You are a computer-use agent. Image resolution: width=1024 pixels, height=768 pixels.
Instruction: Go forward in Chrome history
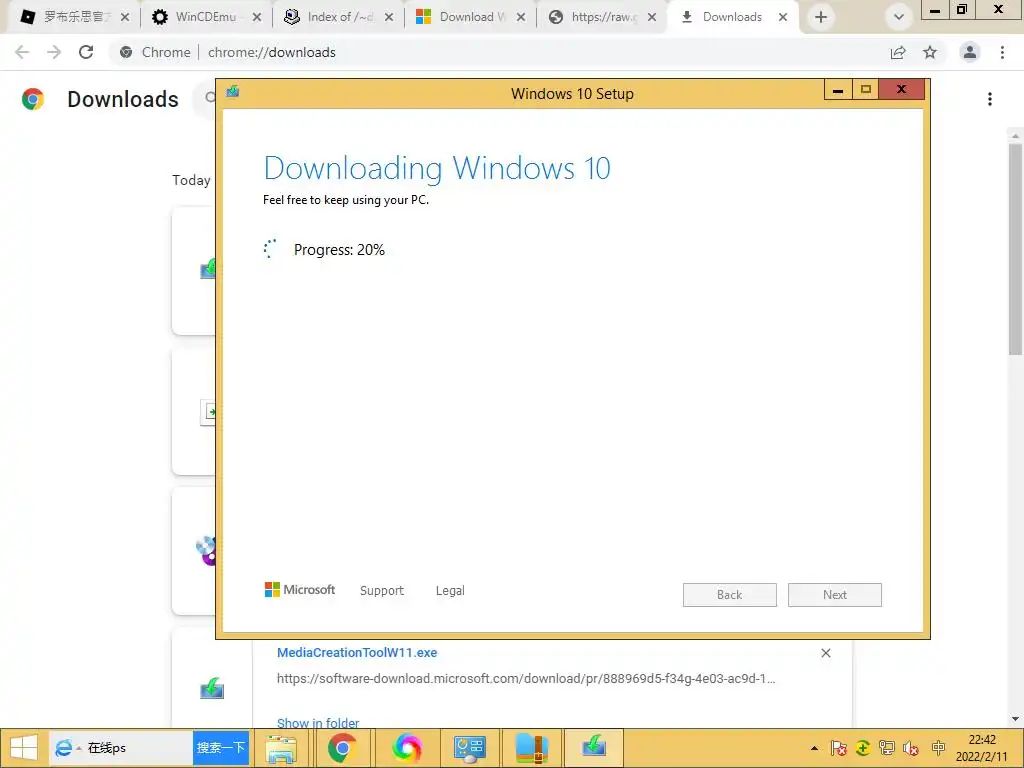pyautogui.click(x=54, y=52)
